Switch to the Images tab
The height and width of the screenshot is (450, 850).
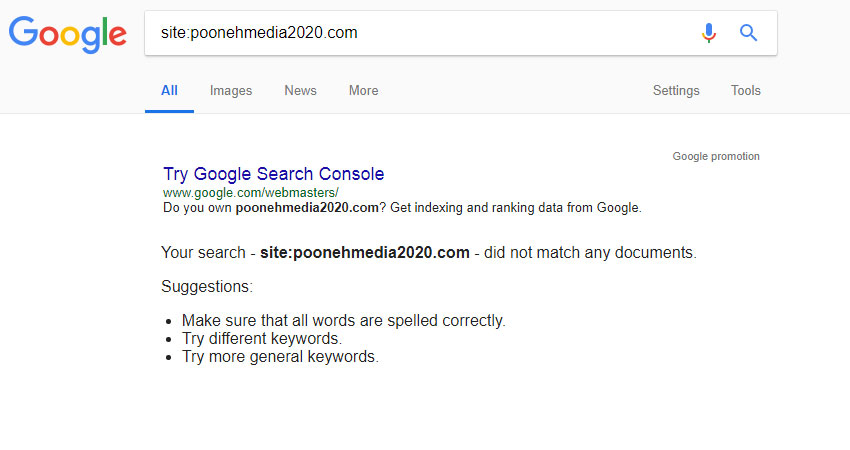click(231, 91)
